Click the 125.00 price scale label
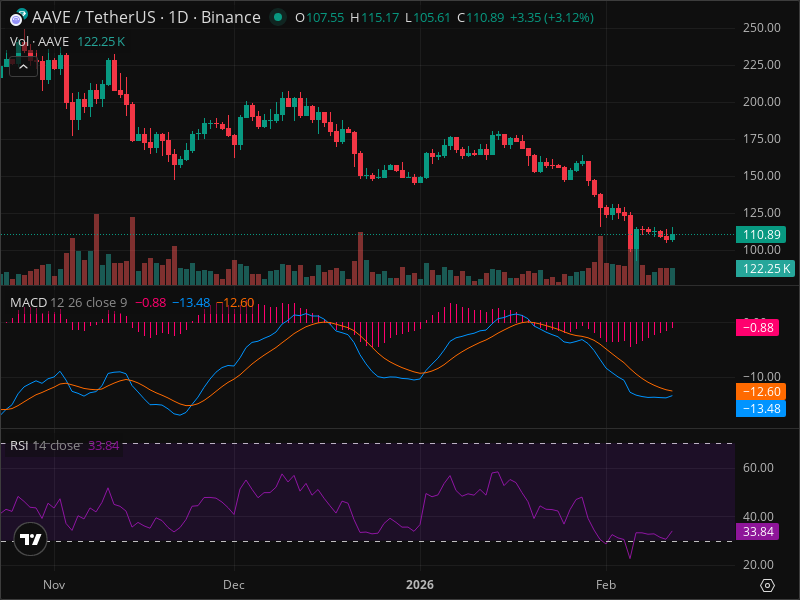This screenshot has height=600, width=800. [762, 213]
